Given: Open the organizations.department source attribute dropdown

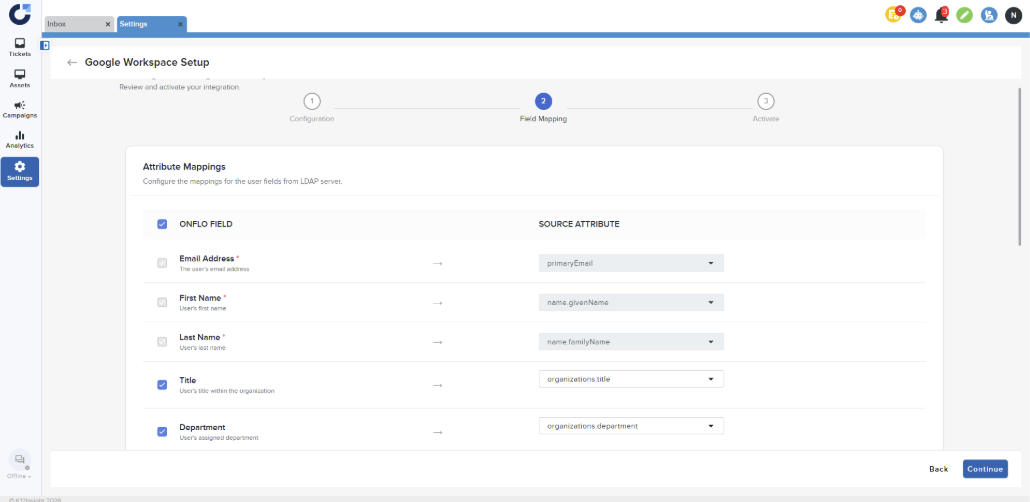Looking at the screenshot, I should 630,426.
